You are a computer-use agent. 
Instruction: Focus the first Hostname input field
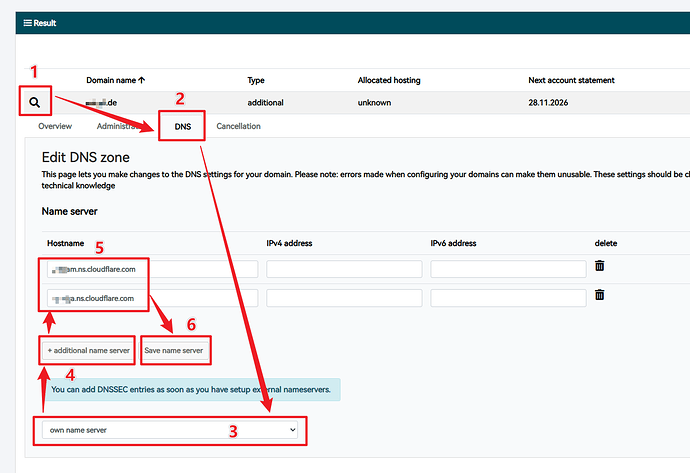coord(152,269)
